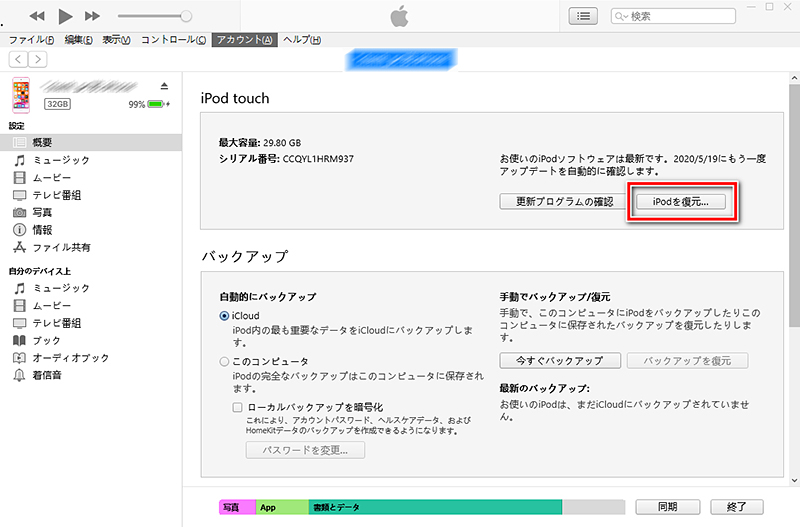
Task: Click the battery 99% indicator
Action: point(149,105)
